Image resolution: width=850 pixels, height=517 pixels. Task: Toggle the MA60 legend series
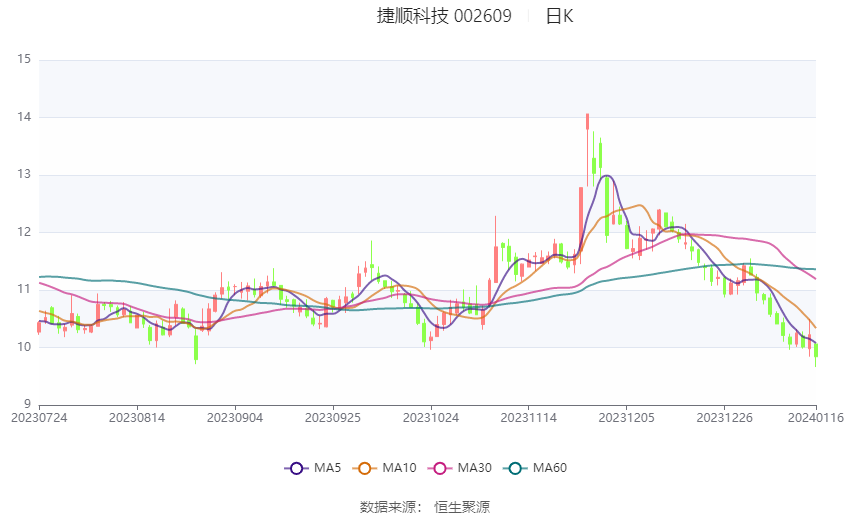535,468
